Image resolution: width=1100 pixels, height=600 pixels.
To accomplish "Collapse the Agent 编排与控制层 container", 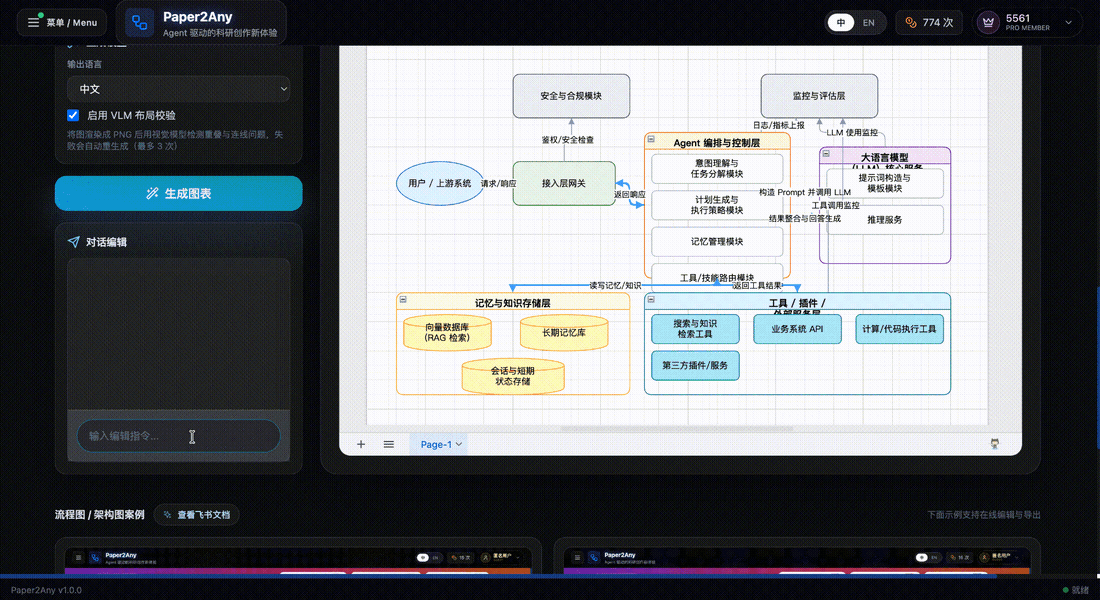I will click(651, 139).
